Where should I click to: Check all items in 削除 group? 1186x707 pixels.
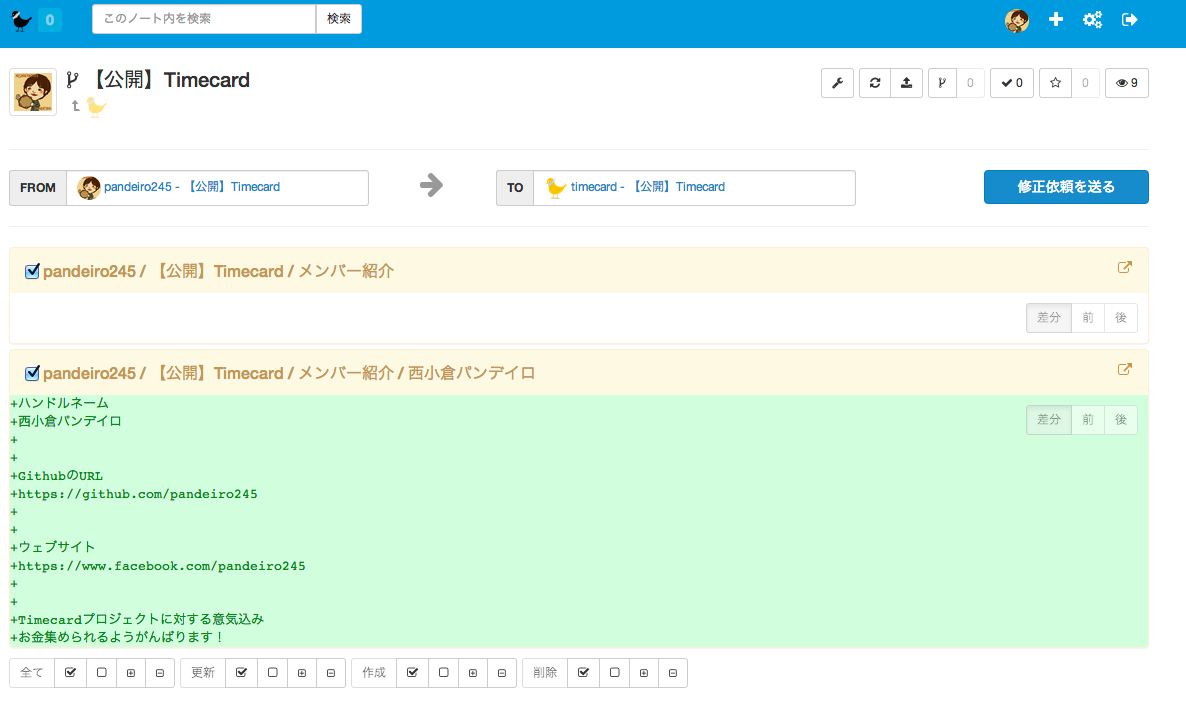(583, 673)
